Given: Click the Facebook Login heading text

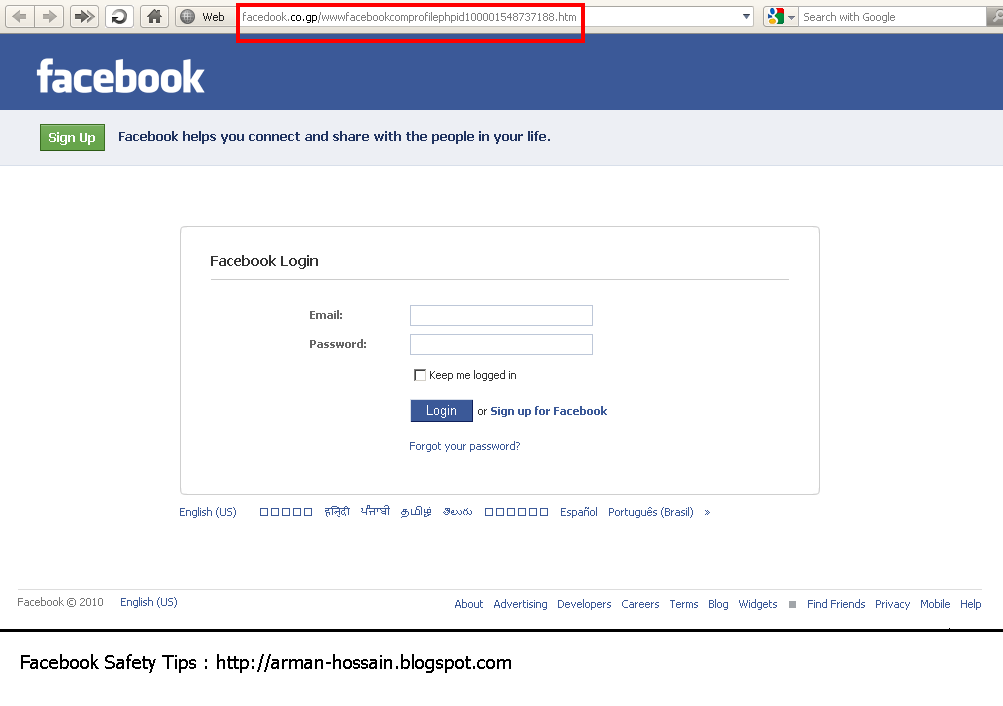Looking at the screenshot, I should tap(264, 261).
